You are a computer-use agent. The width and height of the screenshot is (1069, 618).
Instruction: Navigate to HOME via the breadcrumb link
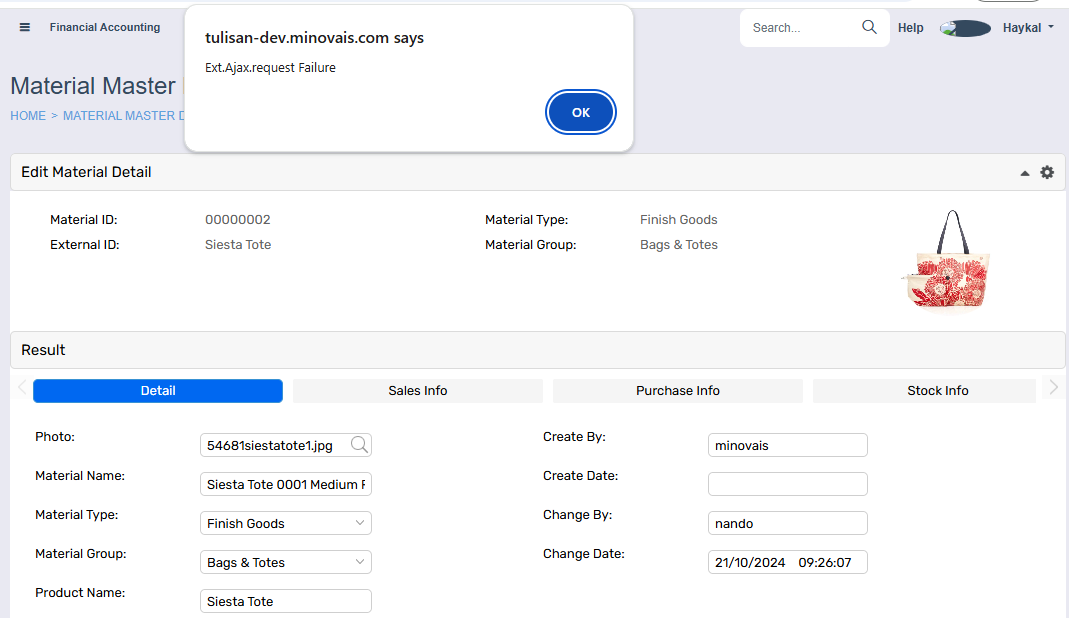point(28,115)
